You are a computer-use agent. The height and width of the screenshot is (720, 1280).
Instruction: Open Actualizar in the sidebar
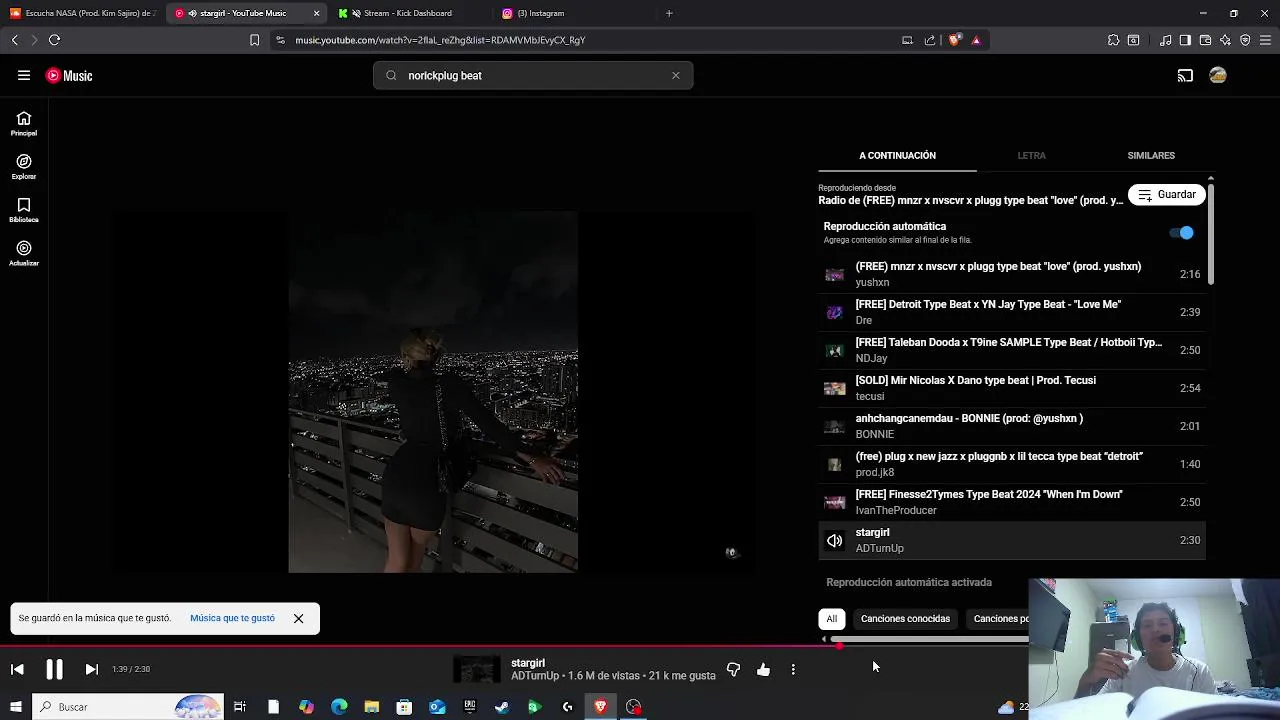click(24, 254)
